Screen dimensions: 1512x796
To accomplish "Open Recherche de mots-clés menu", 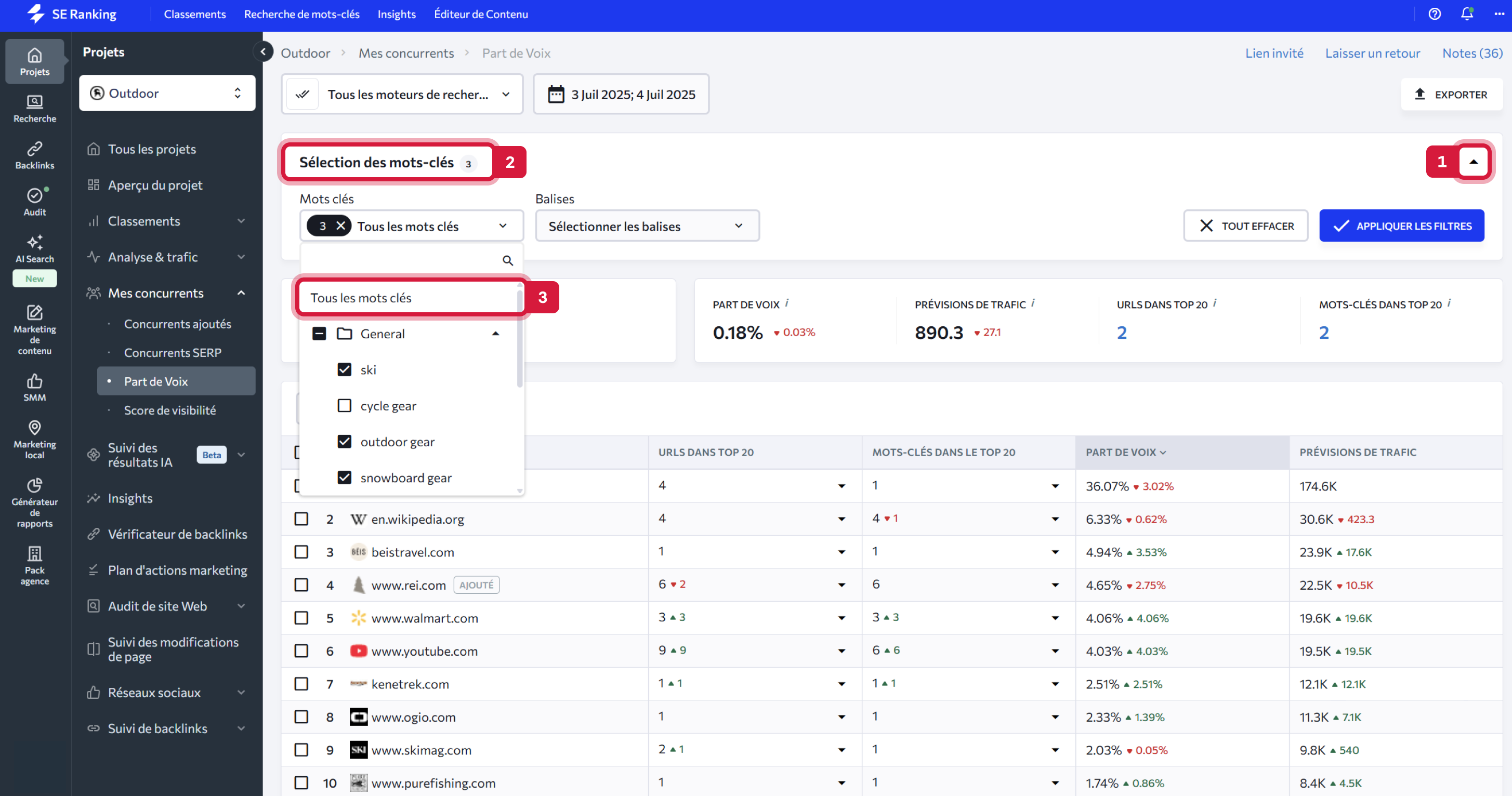I will point(301,14).
